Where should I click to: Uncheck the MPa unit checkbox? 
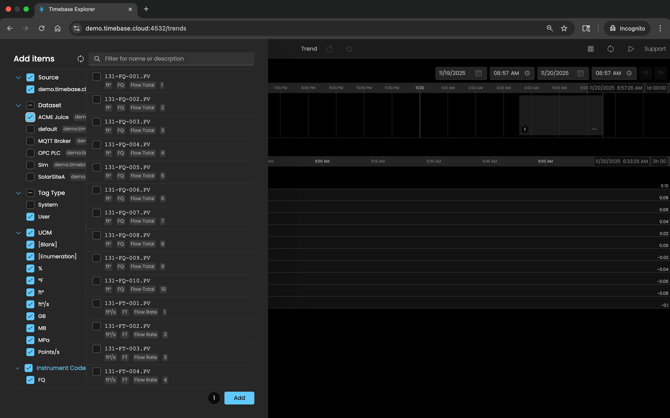pos(30,340)
